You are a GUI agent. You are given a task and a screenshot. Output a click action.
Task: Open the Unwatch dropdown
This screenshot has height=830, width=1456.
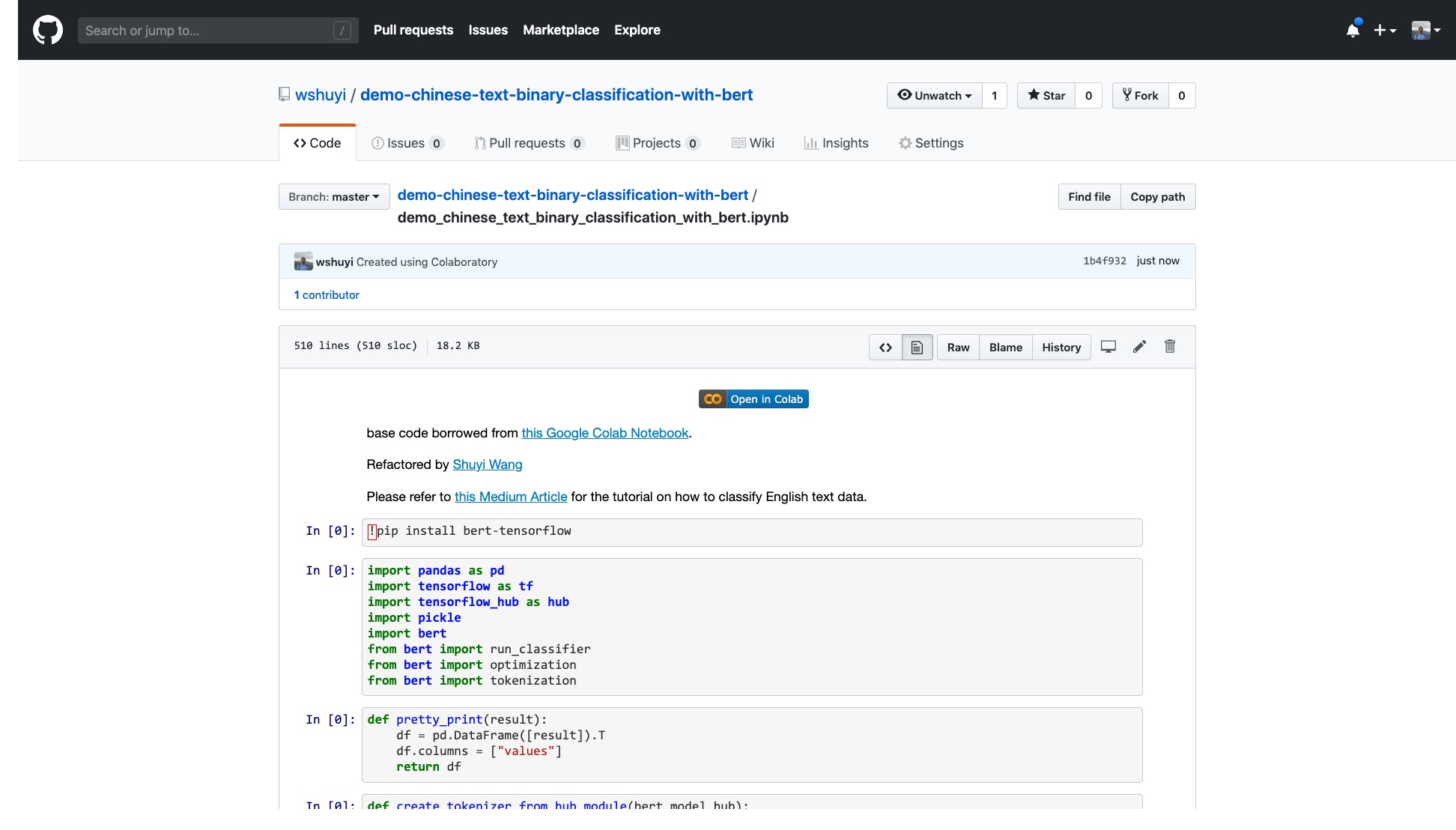935,96
